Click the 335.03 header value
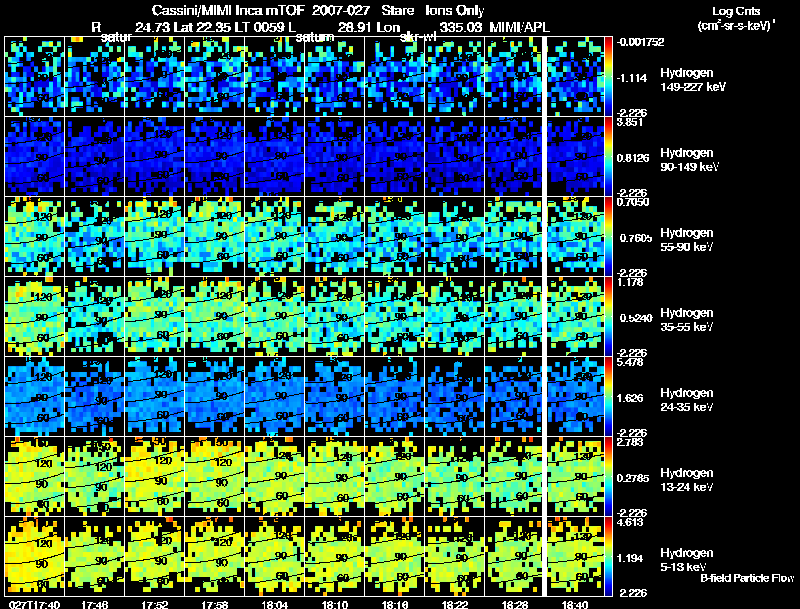 coord(461,27)
